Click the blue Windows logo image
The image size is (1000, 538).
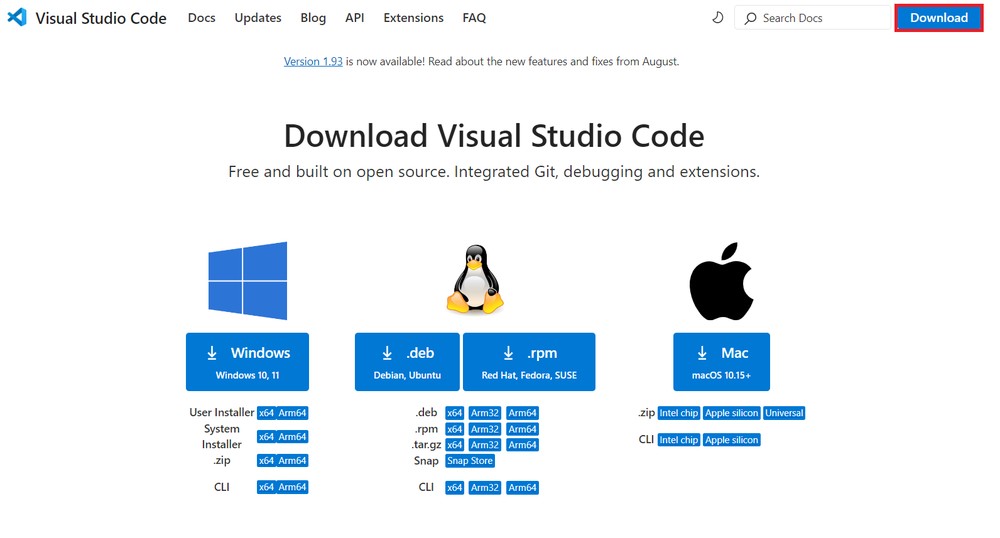tap(247, 280)
